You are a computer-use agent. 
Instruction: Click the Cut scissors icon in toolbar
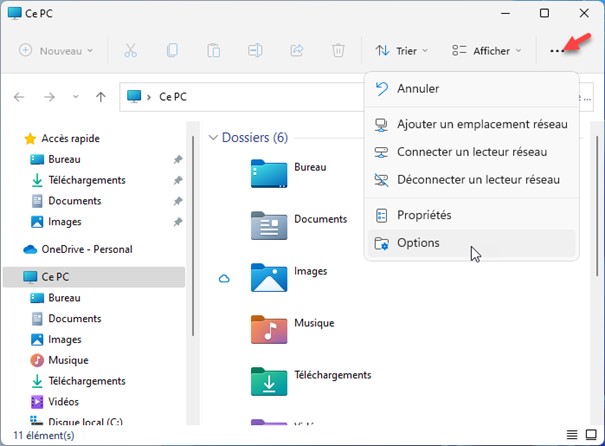click(131, 50)
